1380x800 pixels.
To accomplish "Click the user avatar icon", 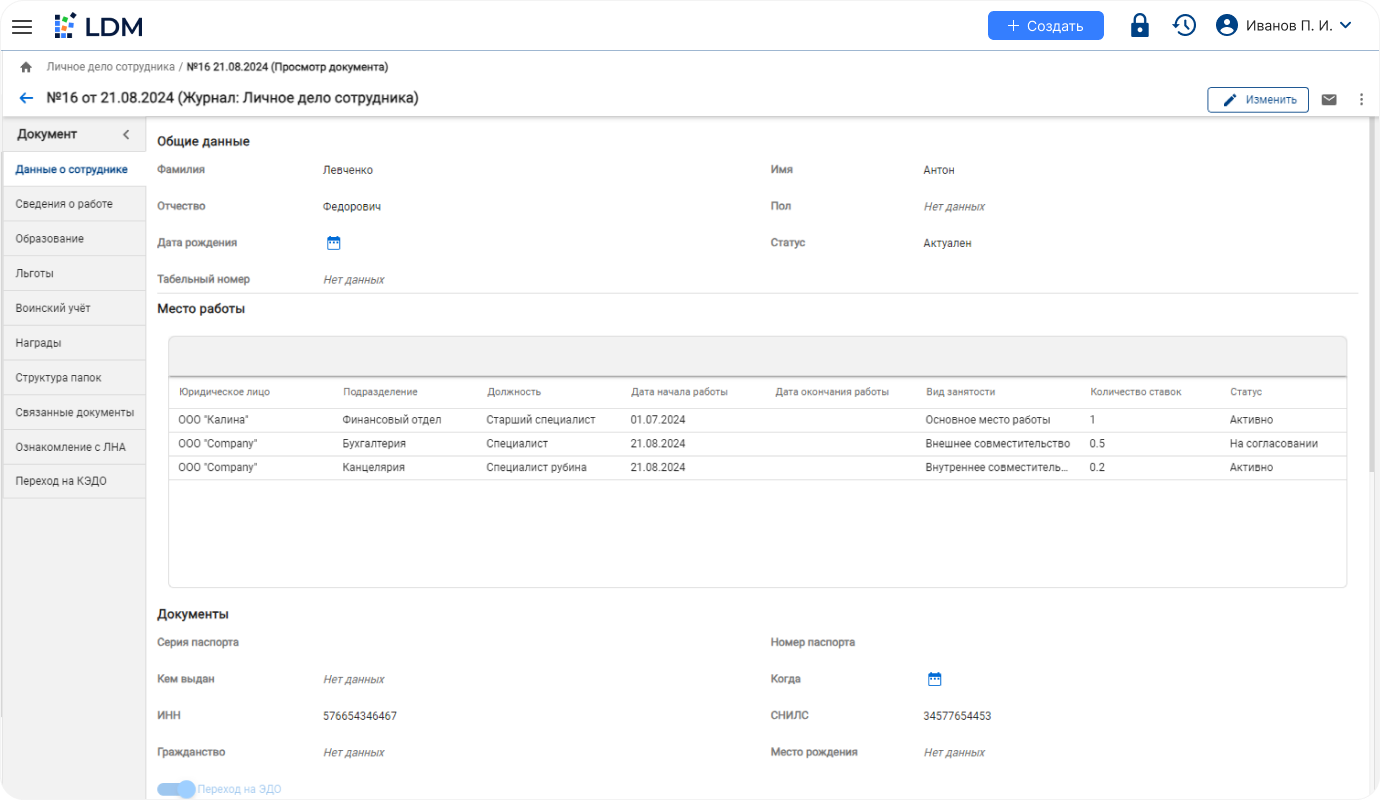I will pos(1227,26).
